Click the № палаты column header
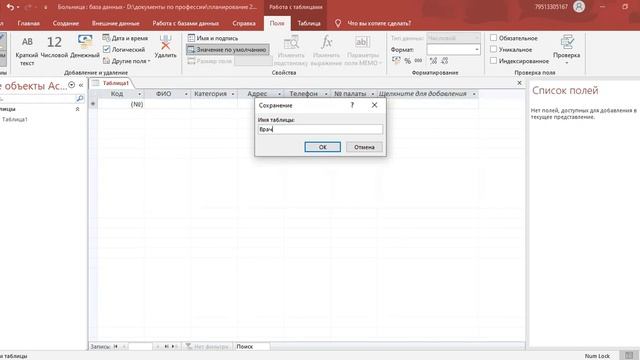This screenshot has width=640, height=360. pyautogui.click(x=350, y=94)
